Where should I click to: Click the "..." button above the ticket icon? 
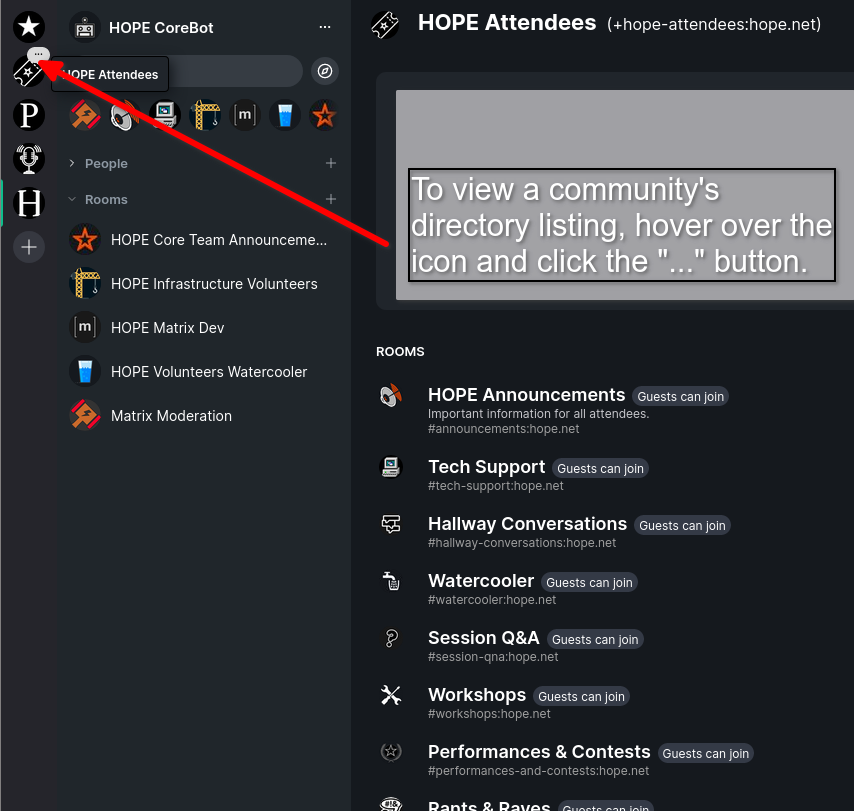coord(39,54)
